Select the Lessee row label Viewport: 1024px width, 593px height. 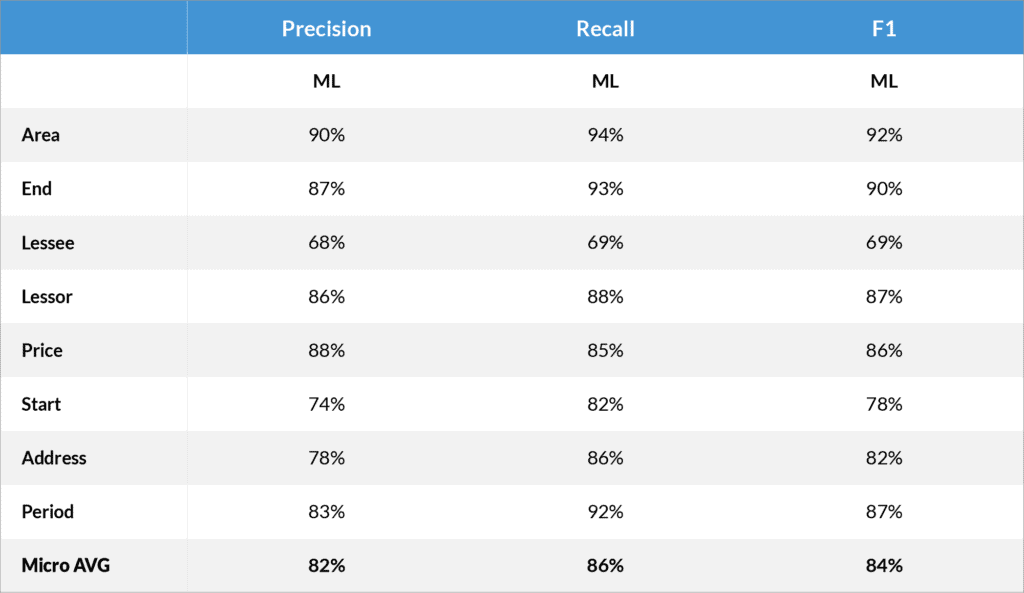pyautogui.click(x=48, y=243)
